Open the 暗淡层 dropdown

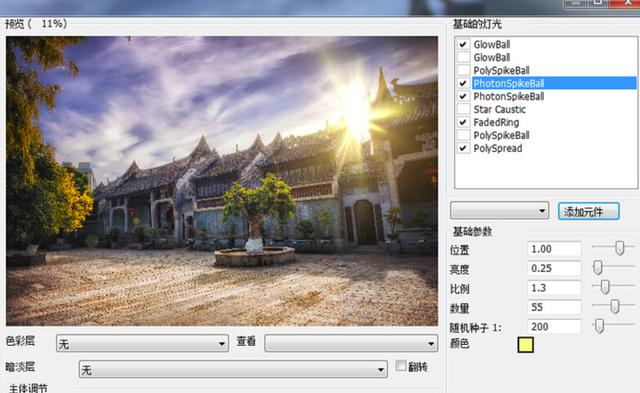(233, 369)
